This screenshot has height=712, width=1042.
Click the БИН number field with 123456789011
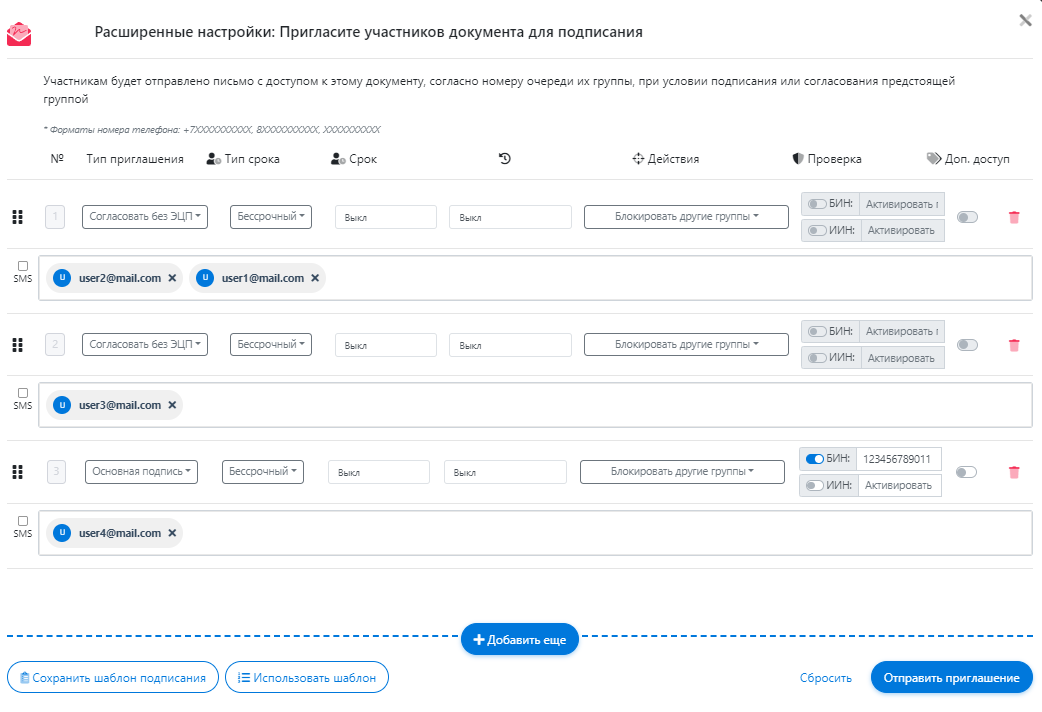899,459
